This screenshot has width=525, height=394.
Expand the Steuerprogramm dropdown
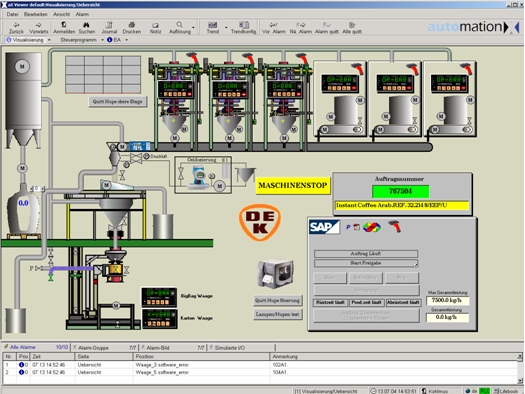point(102,40)
